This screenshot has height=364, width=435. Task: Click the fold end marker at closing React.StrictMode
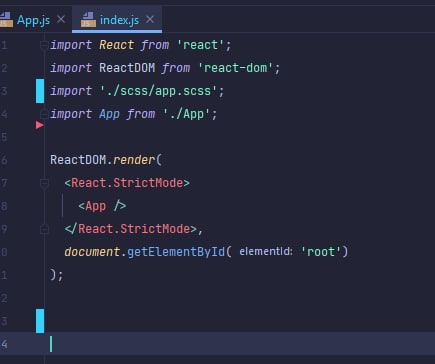coord(44,229)
